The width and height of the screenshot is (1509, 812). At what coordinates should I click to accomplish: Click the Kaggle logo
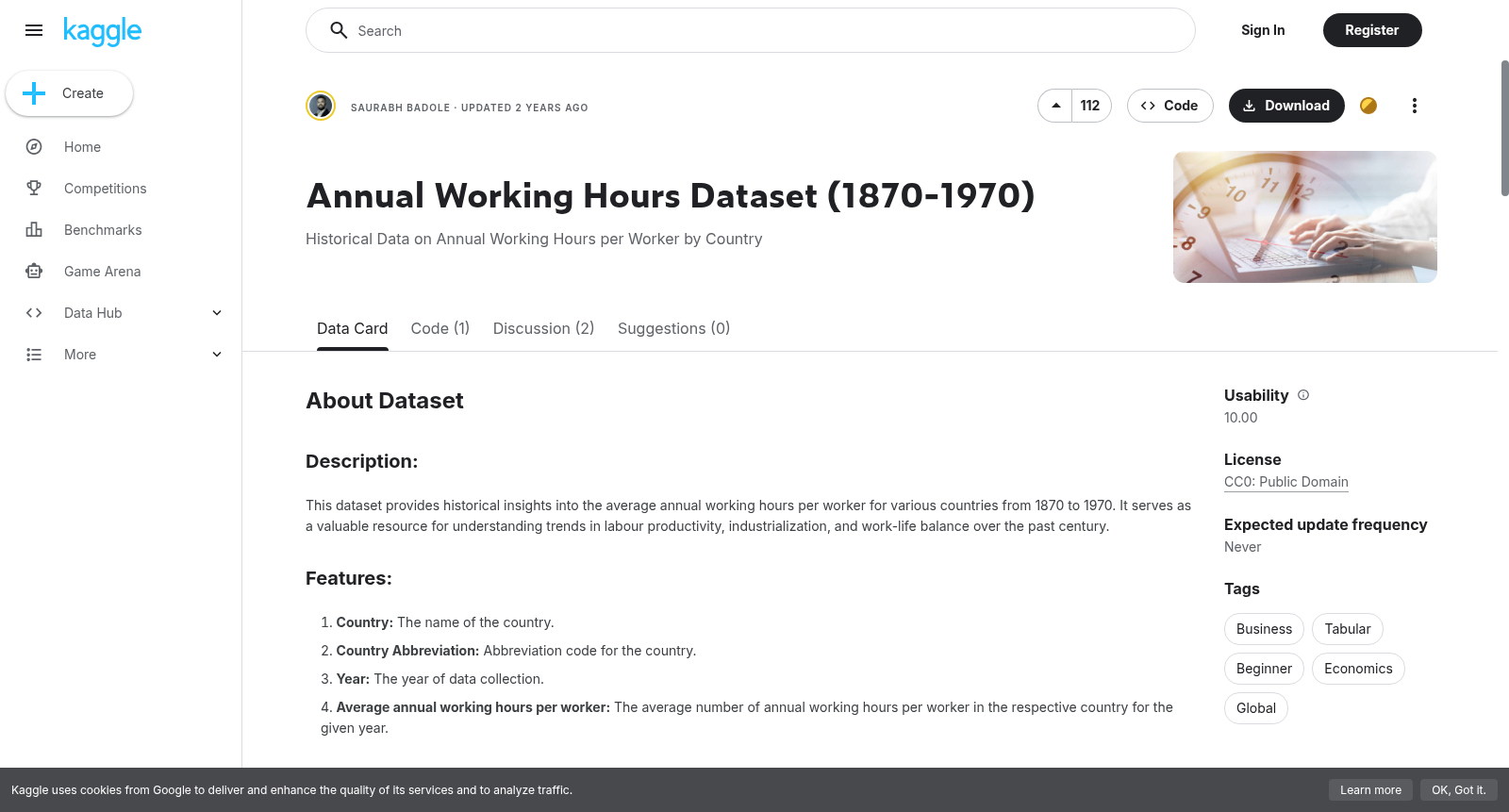(x=102, y=31)
